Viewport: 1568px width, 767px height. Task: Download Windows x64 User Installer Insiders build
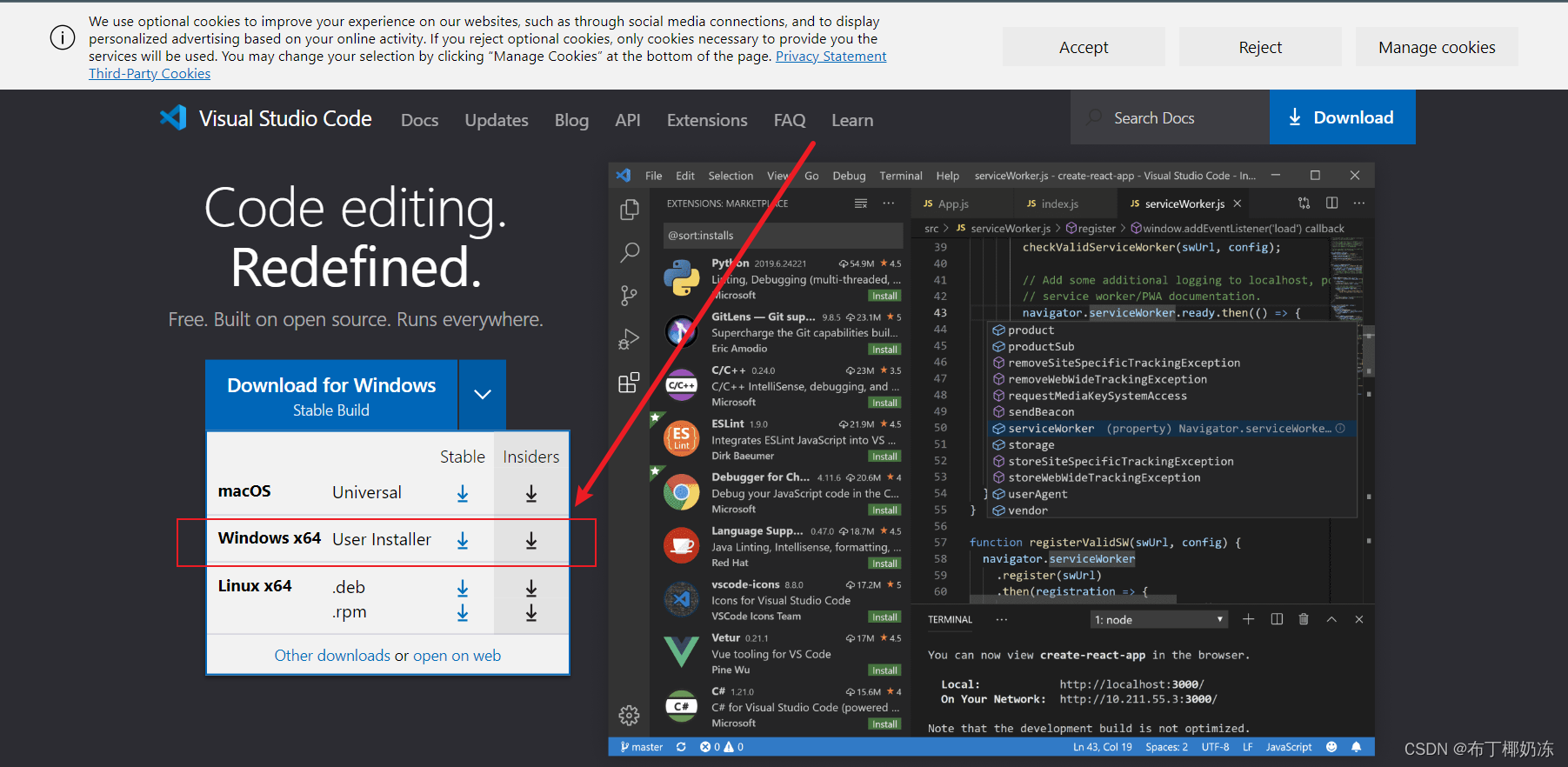531,541
